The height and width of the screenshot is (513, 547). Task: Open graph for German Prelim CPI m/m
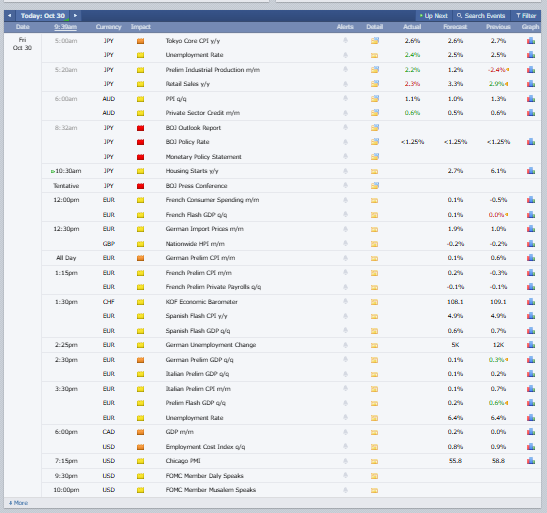pos(531,258)
